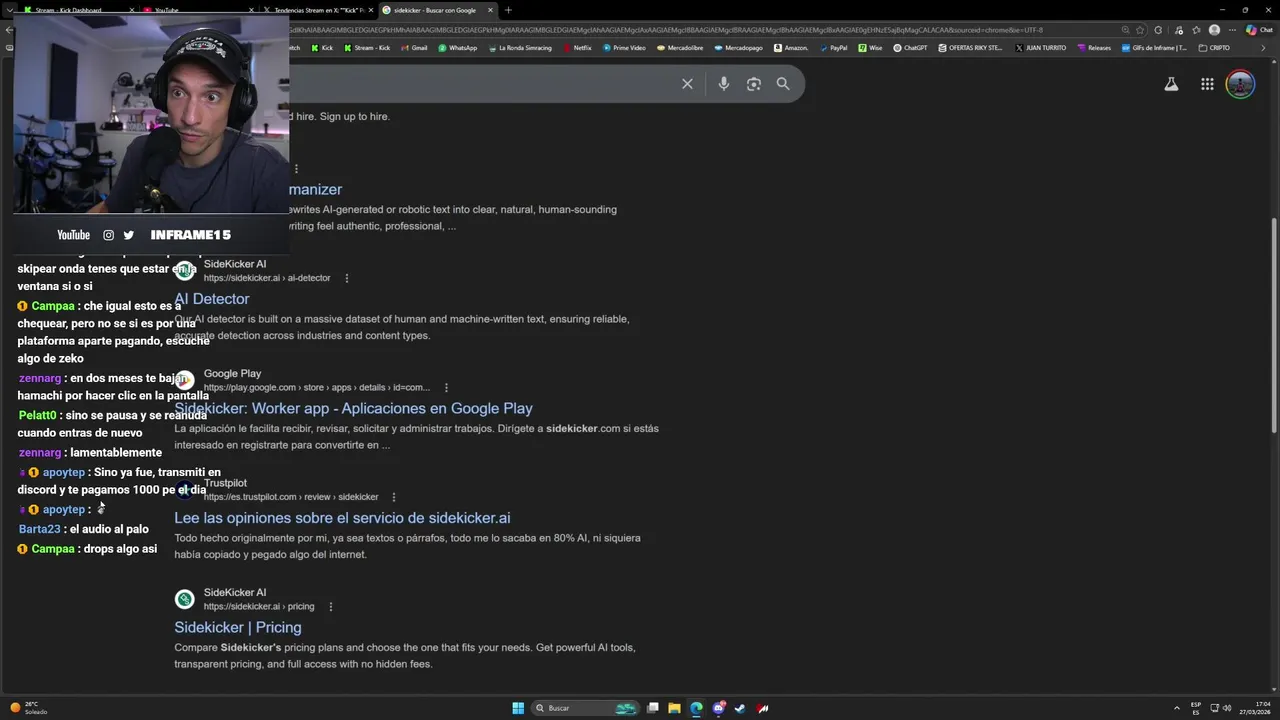Open Discord from the taskbar

tap(718, 708)
